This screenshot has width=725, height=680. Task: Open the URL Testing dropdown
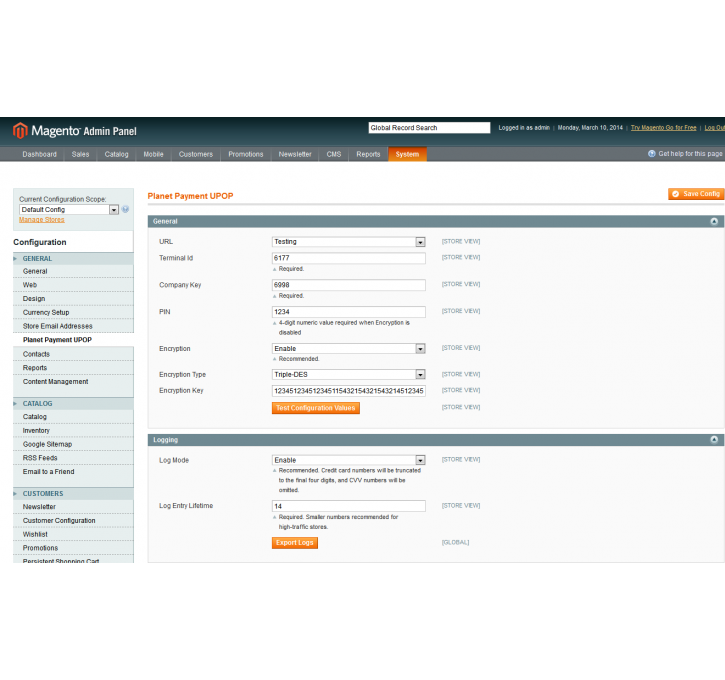click(349, 242)
